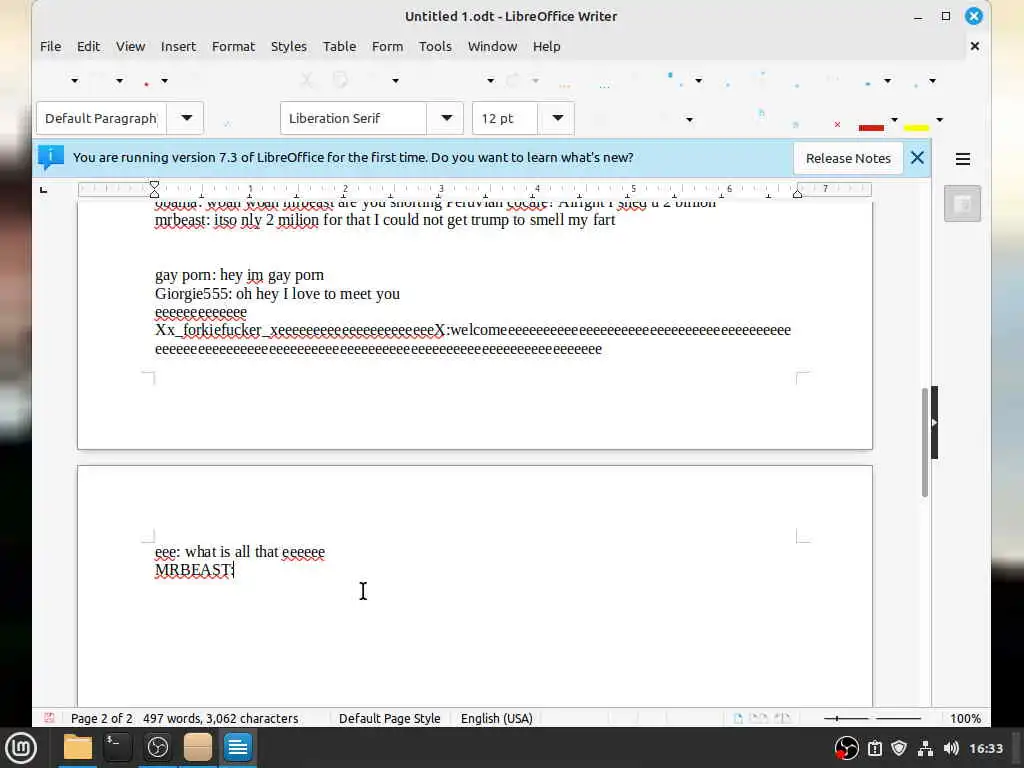Click the LibreOffice Writer taskbar icon
Screen dimensions: 1024x768
point(238,748)
